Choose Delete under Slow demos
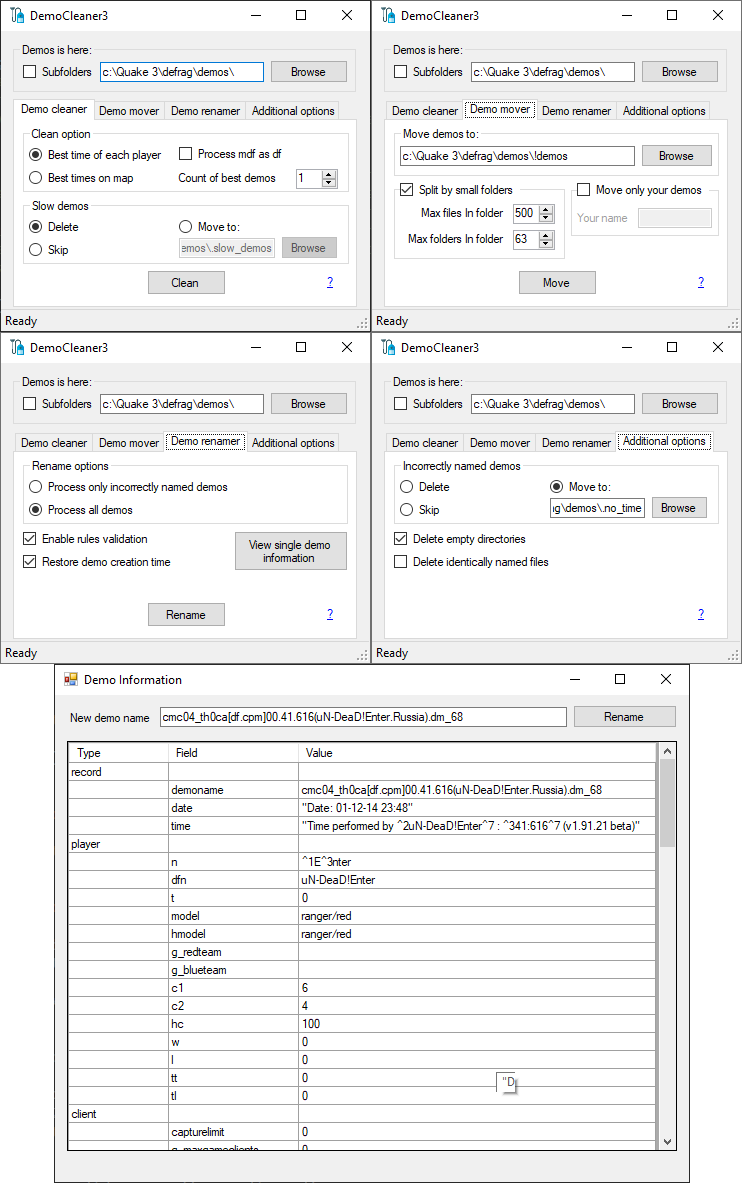This screenshot has height=1183, width=742. click(35, 226)
